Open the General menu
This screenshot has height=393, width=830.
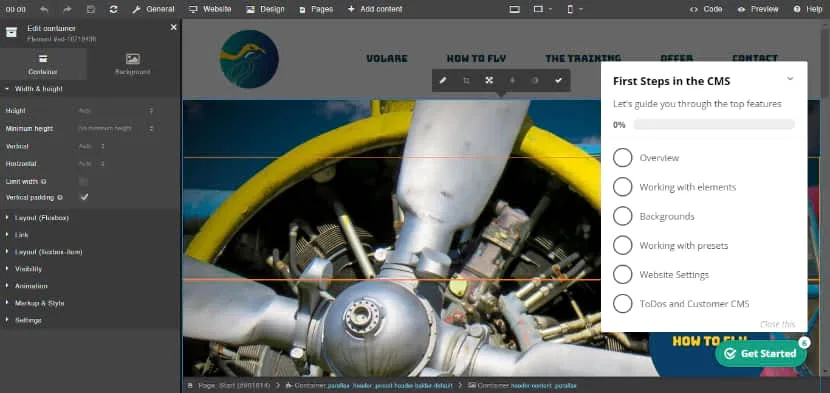tap(153, 9)
